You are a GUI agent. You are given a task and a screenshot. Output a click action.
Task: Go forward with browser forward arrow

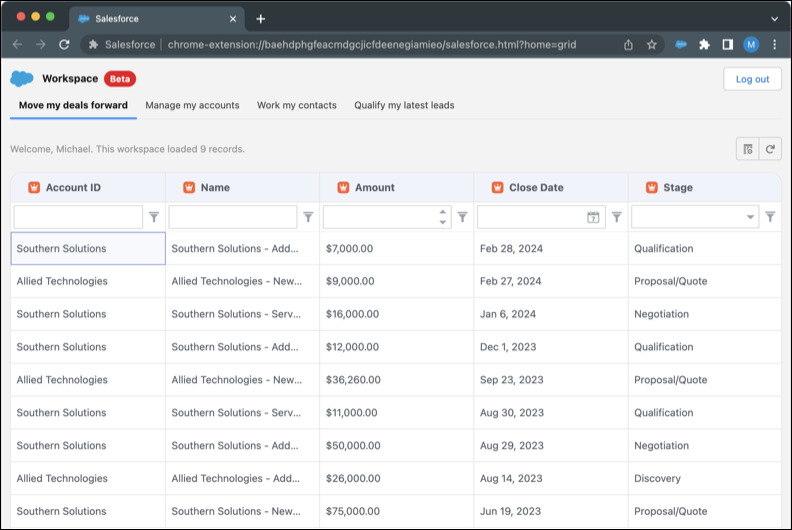point(40,44)
